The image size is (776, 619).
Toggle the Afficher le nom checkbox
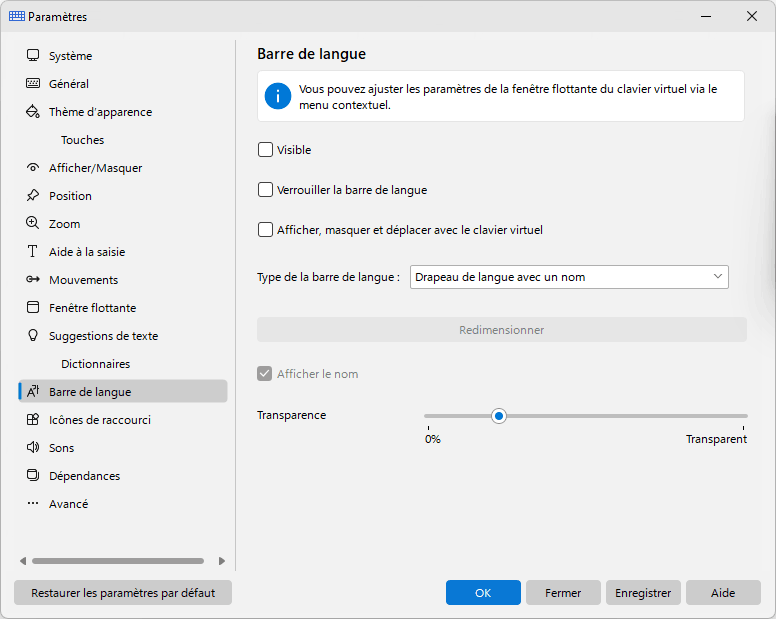[x=265, y=374]
